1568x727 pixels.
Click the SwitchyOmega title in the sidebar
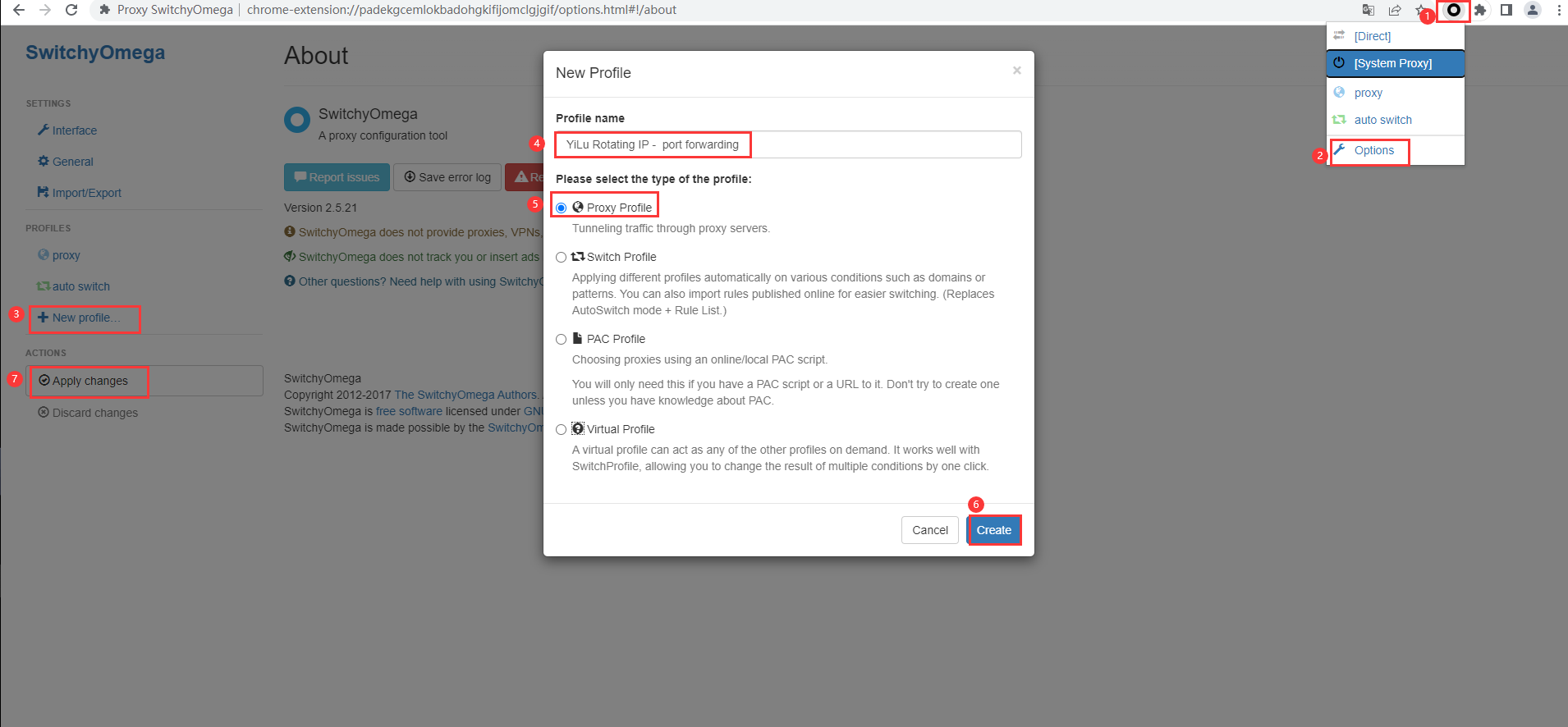[x=95, y=53]
